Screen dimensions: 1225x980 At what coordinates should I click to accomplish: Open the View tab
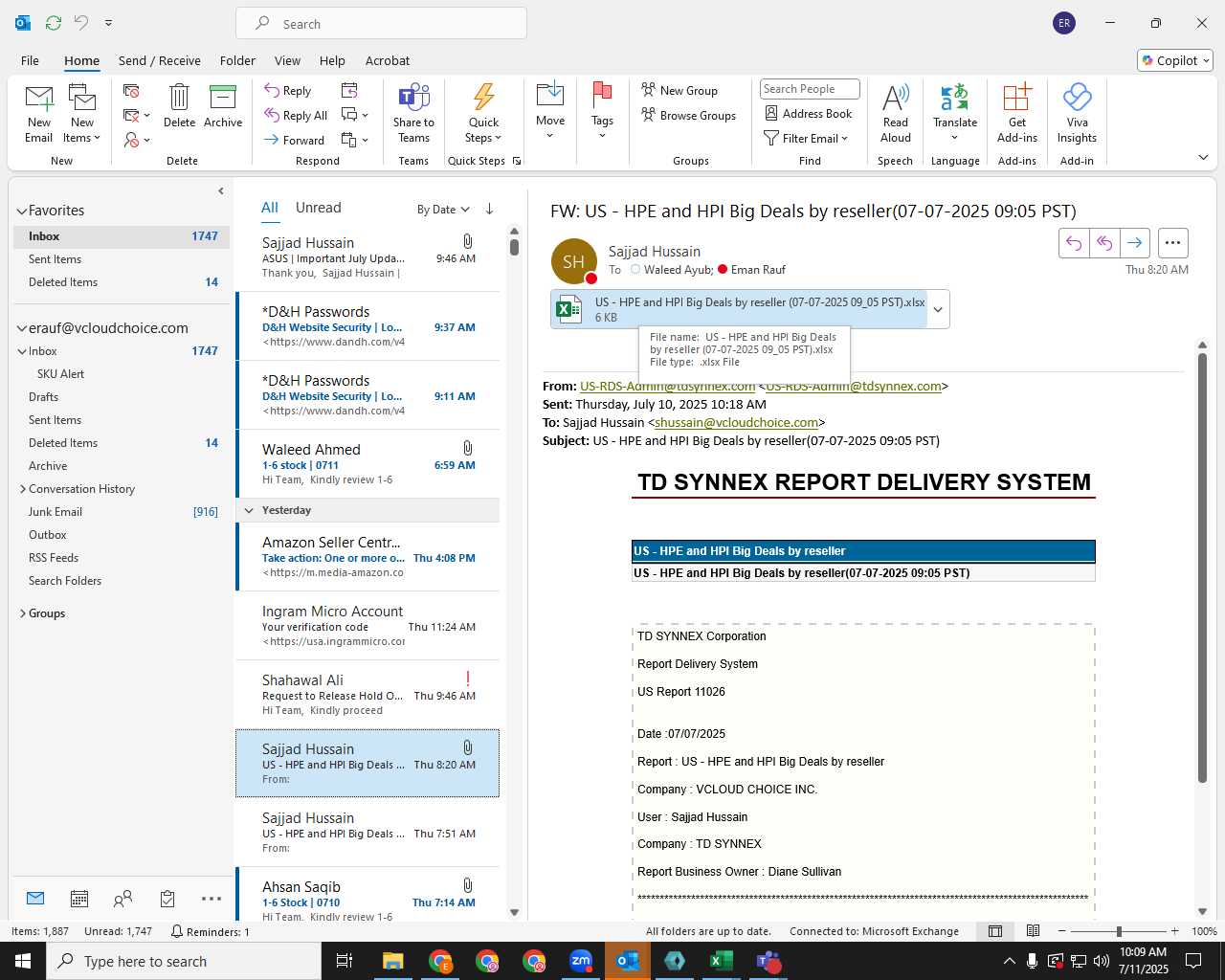coord(287,60)
